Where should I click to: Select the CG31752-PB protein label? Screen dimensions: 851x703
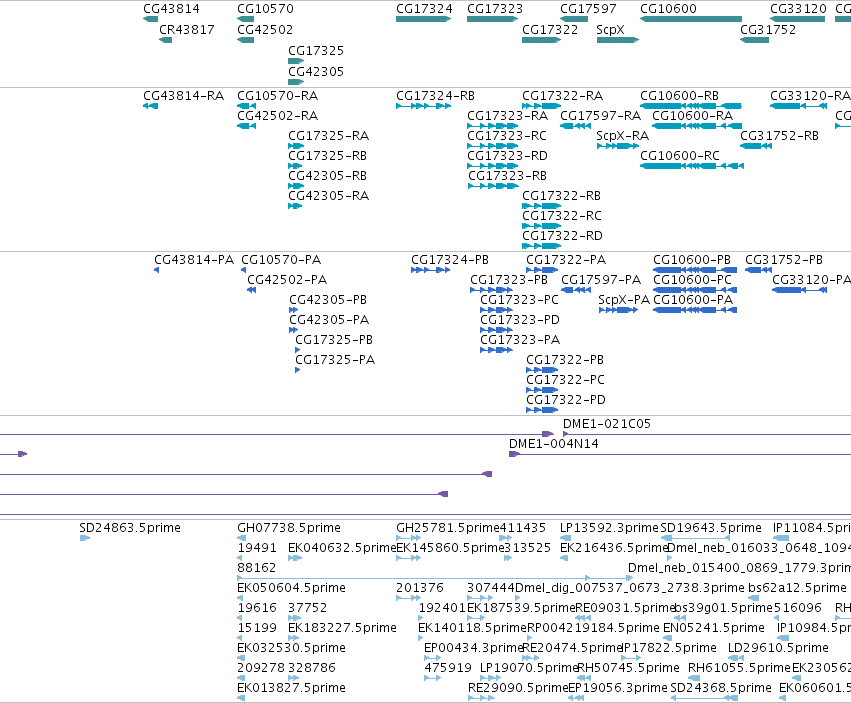(784, 259)
